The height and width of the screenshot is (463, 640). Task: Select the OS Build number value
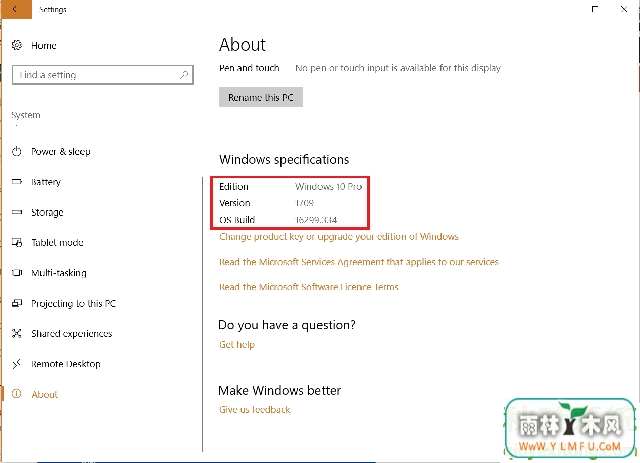tap(316, 220)
